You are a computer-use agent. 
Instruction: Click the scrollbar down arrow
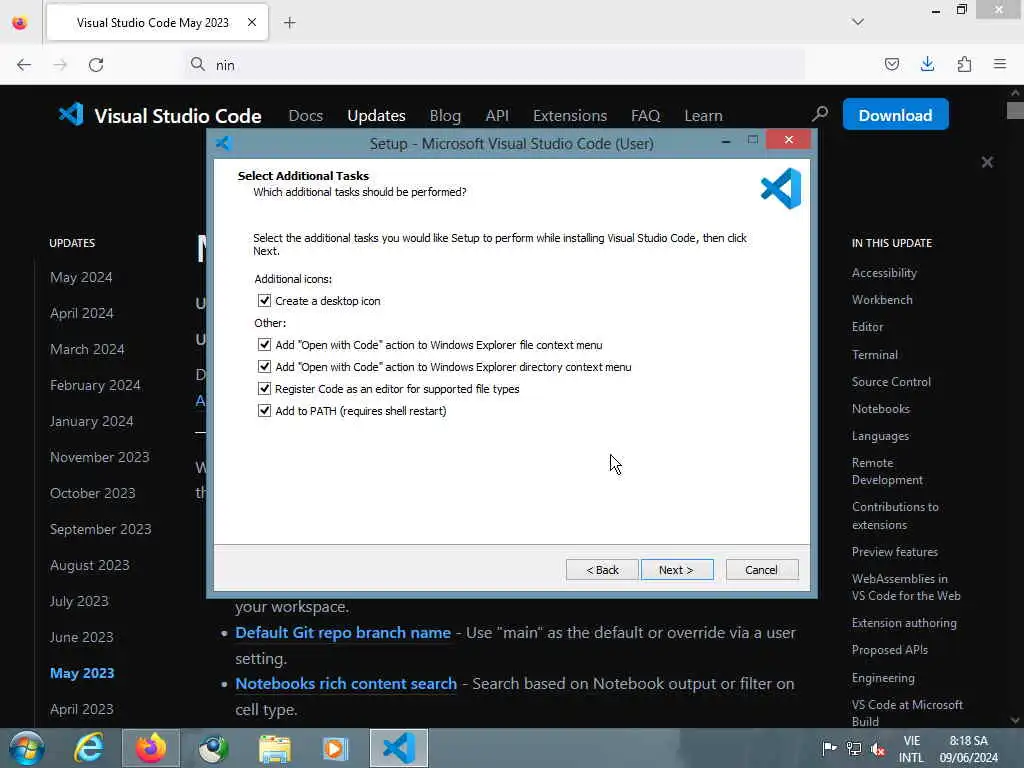(1015, 720)
